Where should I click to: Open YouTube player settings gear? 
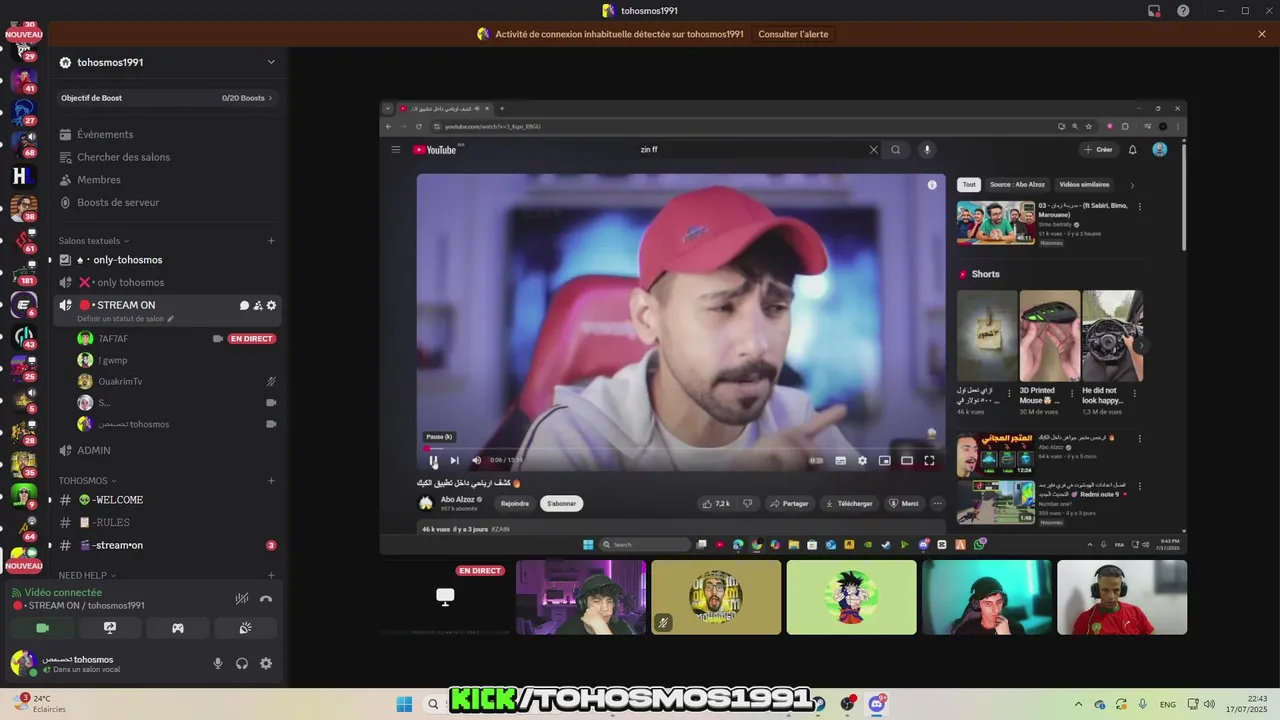[x=862, y=460]
